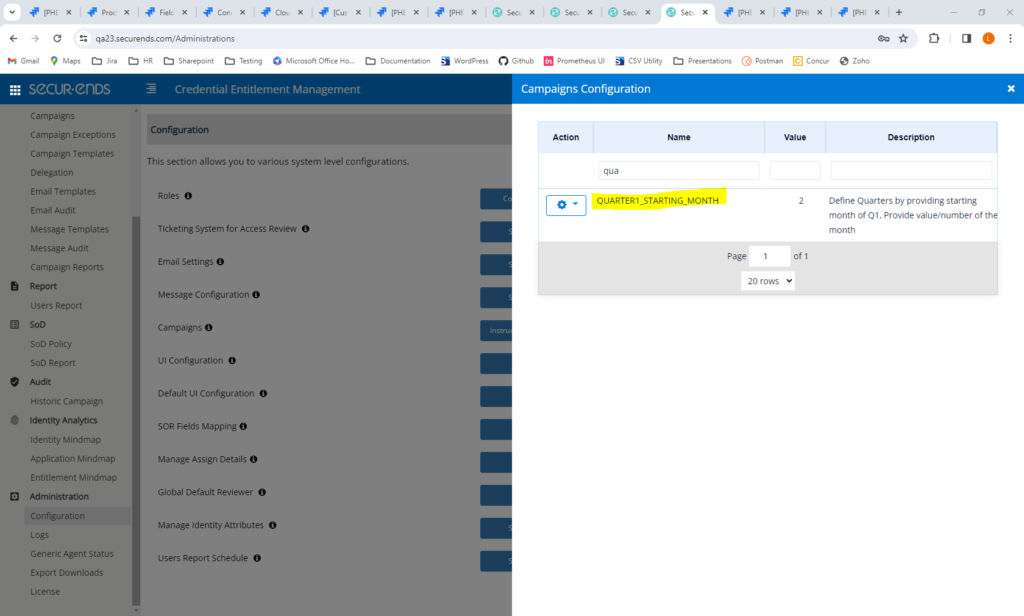Open Entitlement Mindmap in the sidebar
This screenshot has width=1024, height=616.
click(x=74, y=478)
